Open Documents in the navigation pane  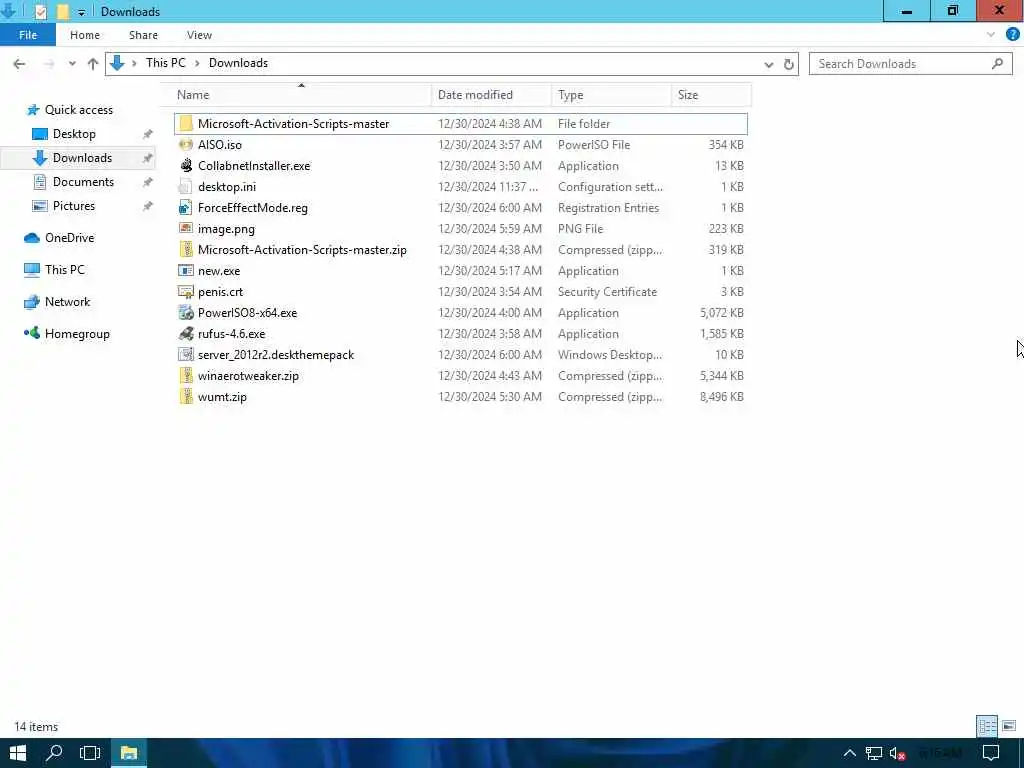pos(83,182)
